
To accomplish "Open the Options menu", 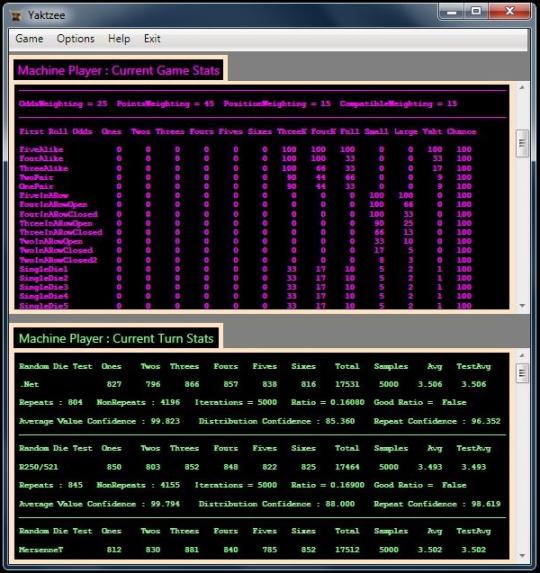I will (76, 39).
